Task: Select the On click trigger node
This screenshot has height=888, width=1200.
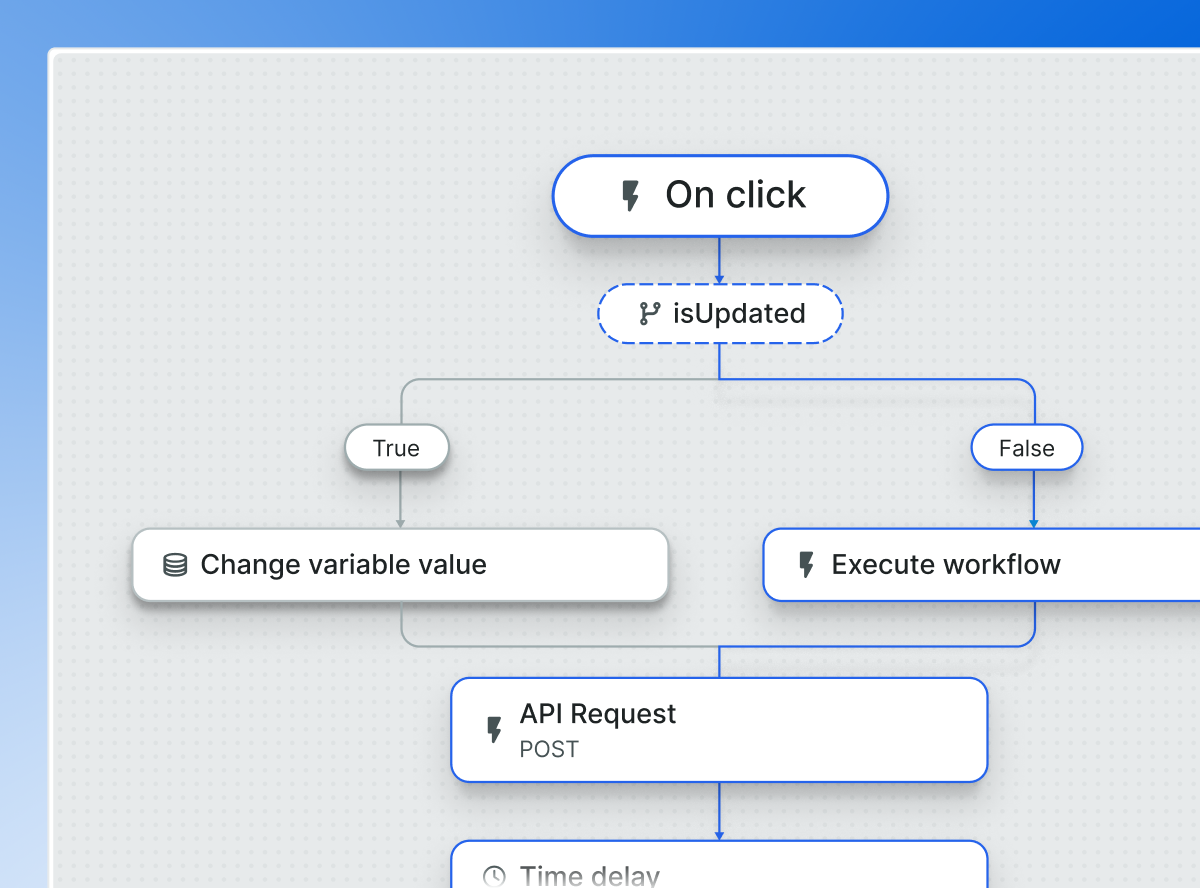Action: coord(720,196)
